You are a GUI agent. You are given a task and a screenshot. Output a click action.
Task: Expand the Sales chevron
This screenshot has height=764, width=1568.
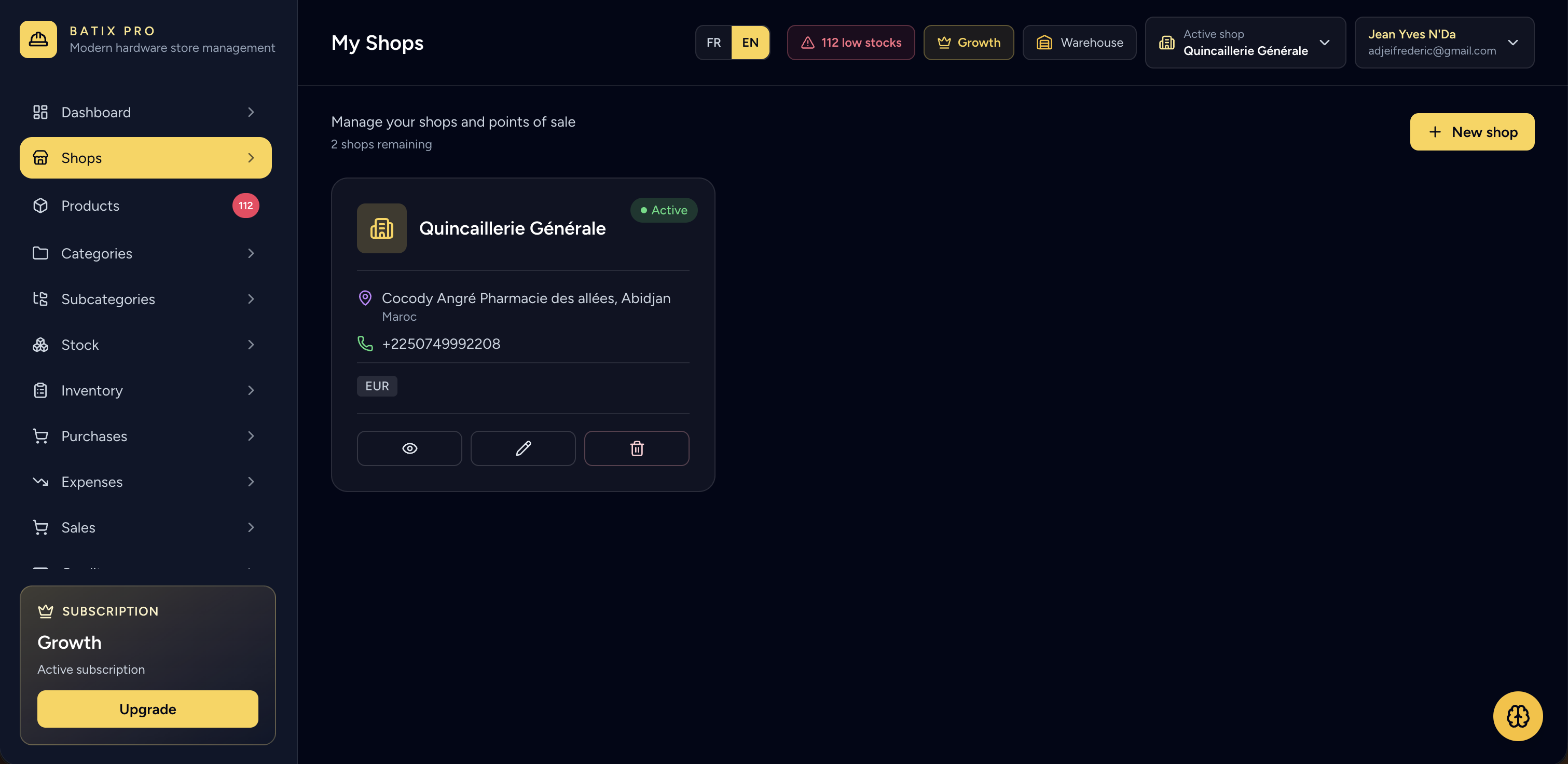[x=251, y=527]
